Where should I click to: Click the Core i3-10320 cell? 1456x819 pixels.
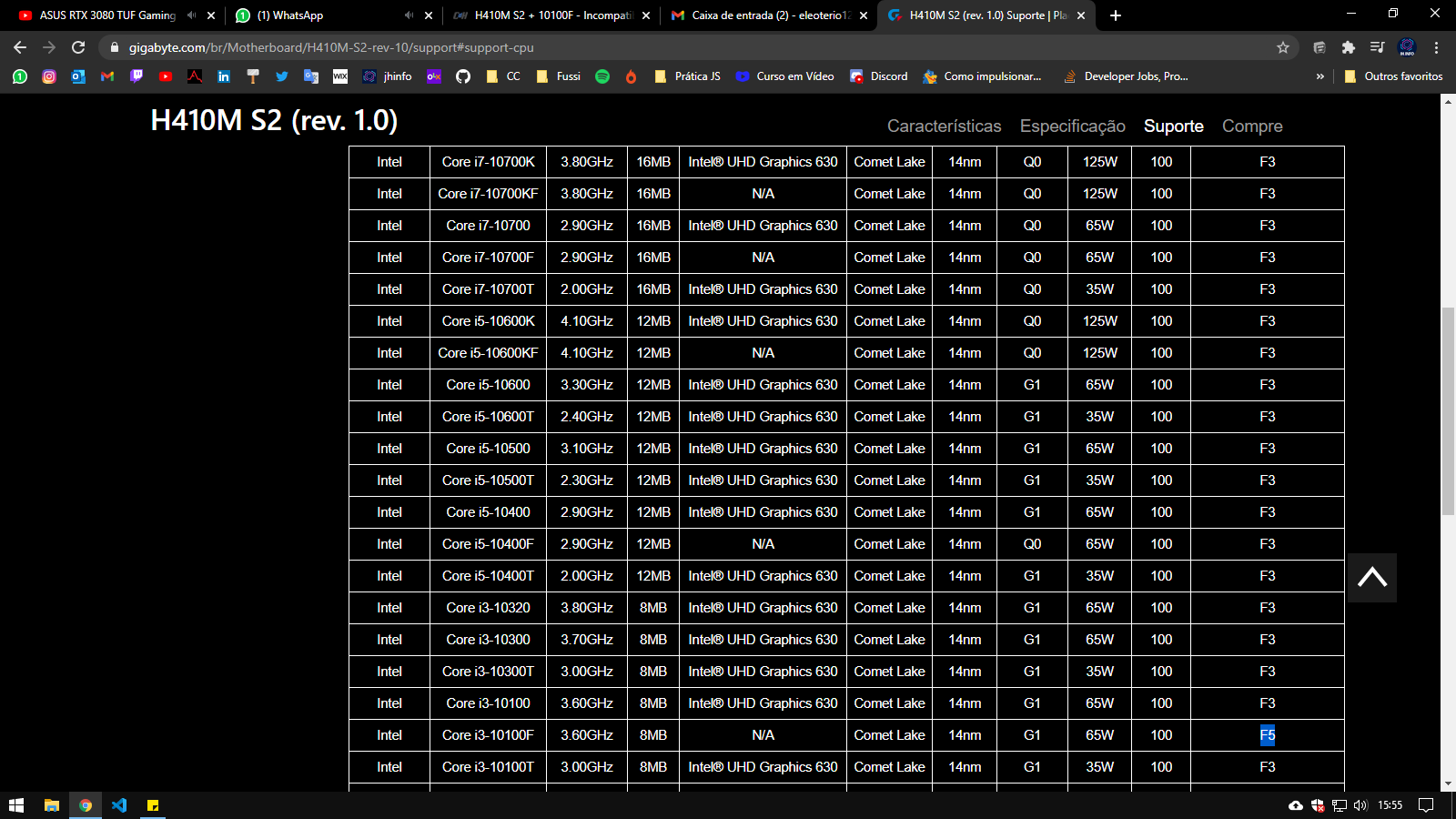tap(488, 608)
